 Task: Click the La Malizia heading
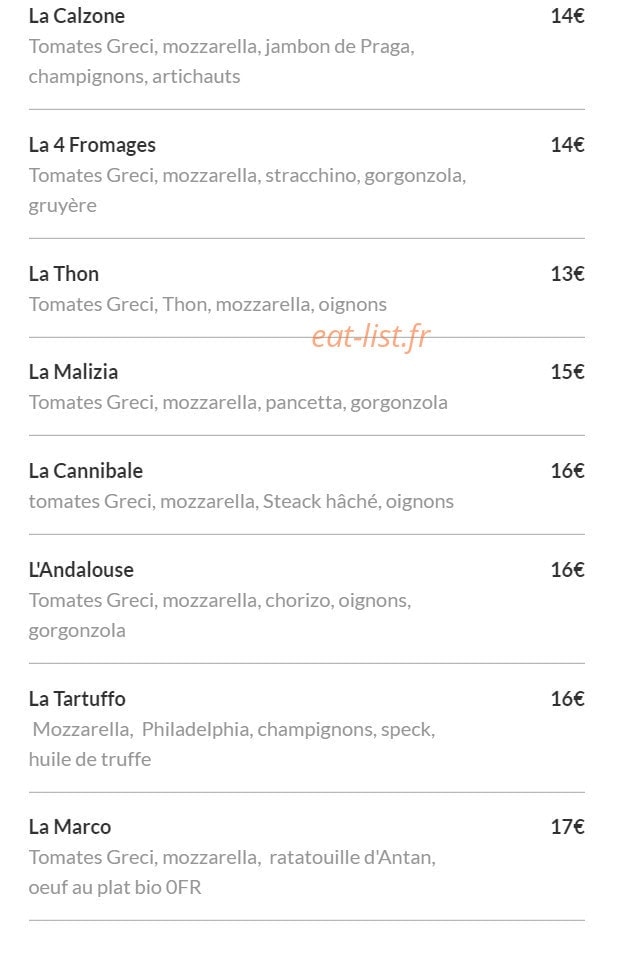(x=73, y=372)
